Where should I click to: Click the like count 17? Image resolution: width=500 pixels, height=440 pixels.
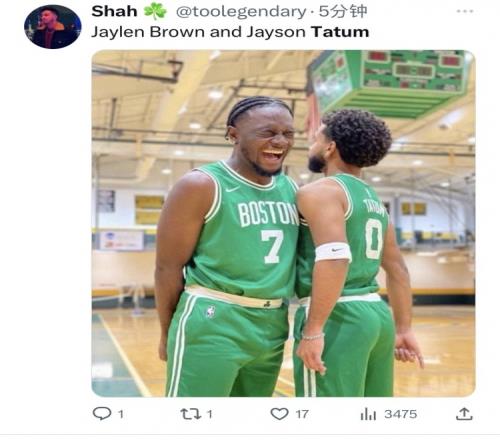coord(302,414)
